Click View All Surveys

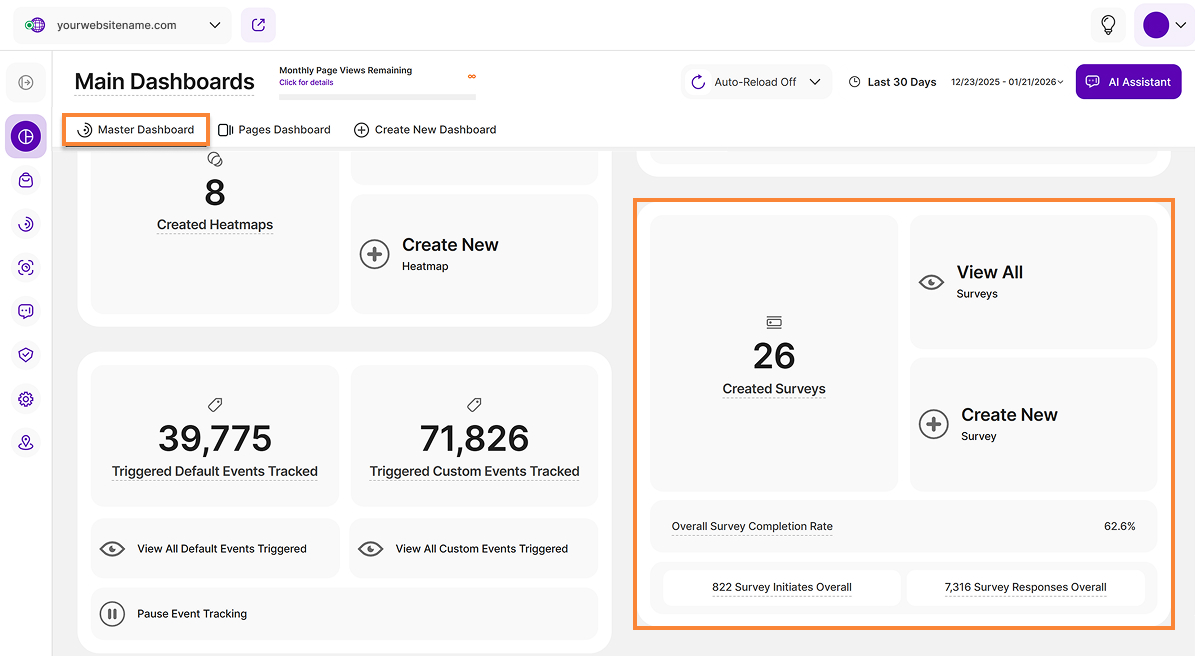[x=1033, y=282]
